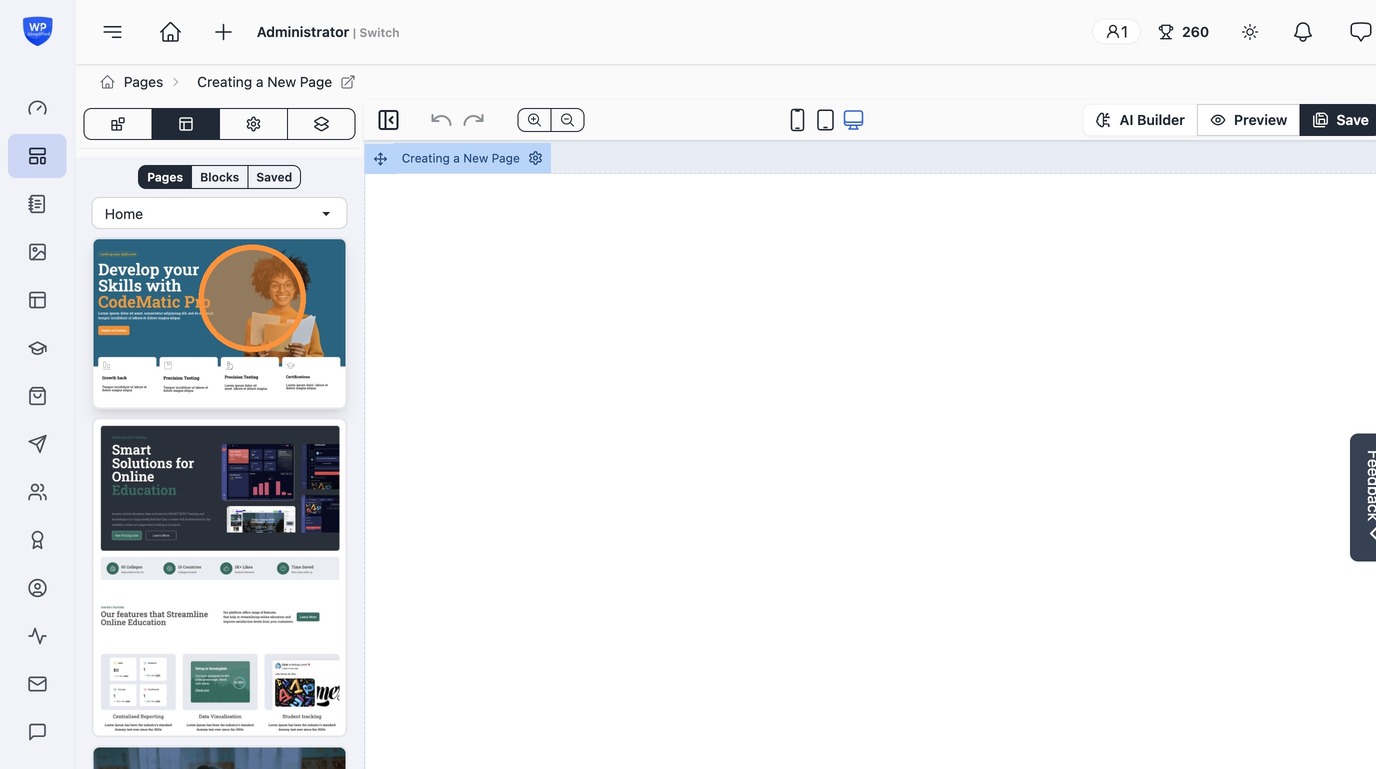
Task: Click the Creating a New Page breadcrumb title
Action: [x=264, y=82]
